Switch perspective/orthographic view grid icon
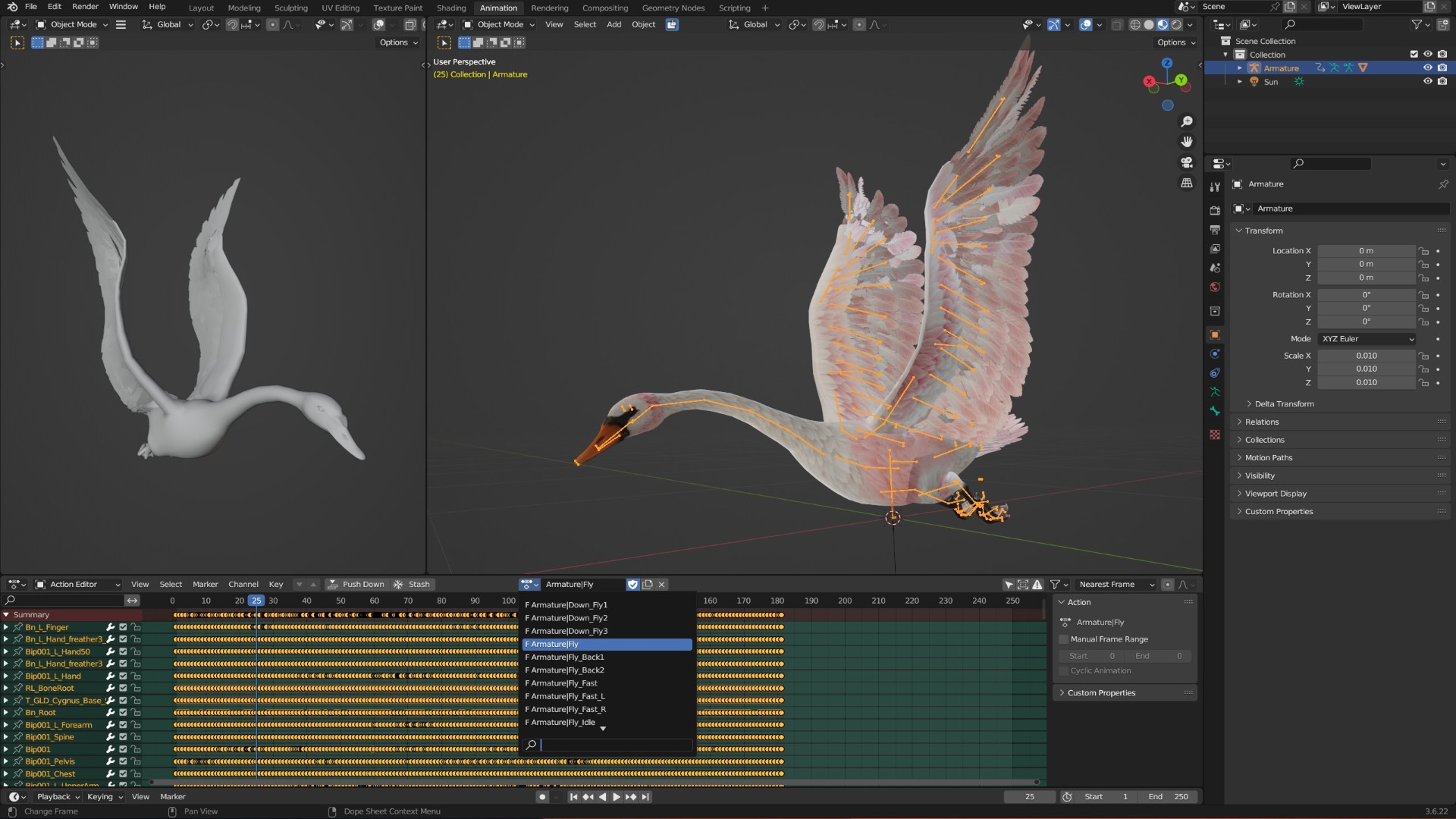This screenshot has height=819, width=1456. click(1187, 183)
